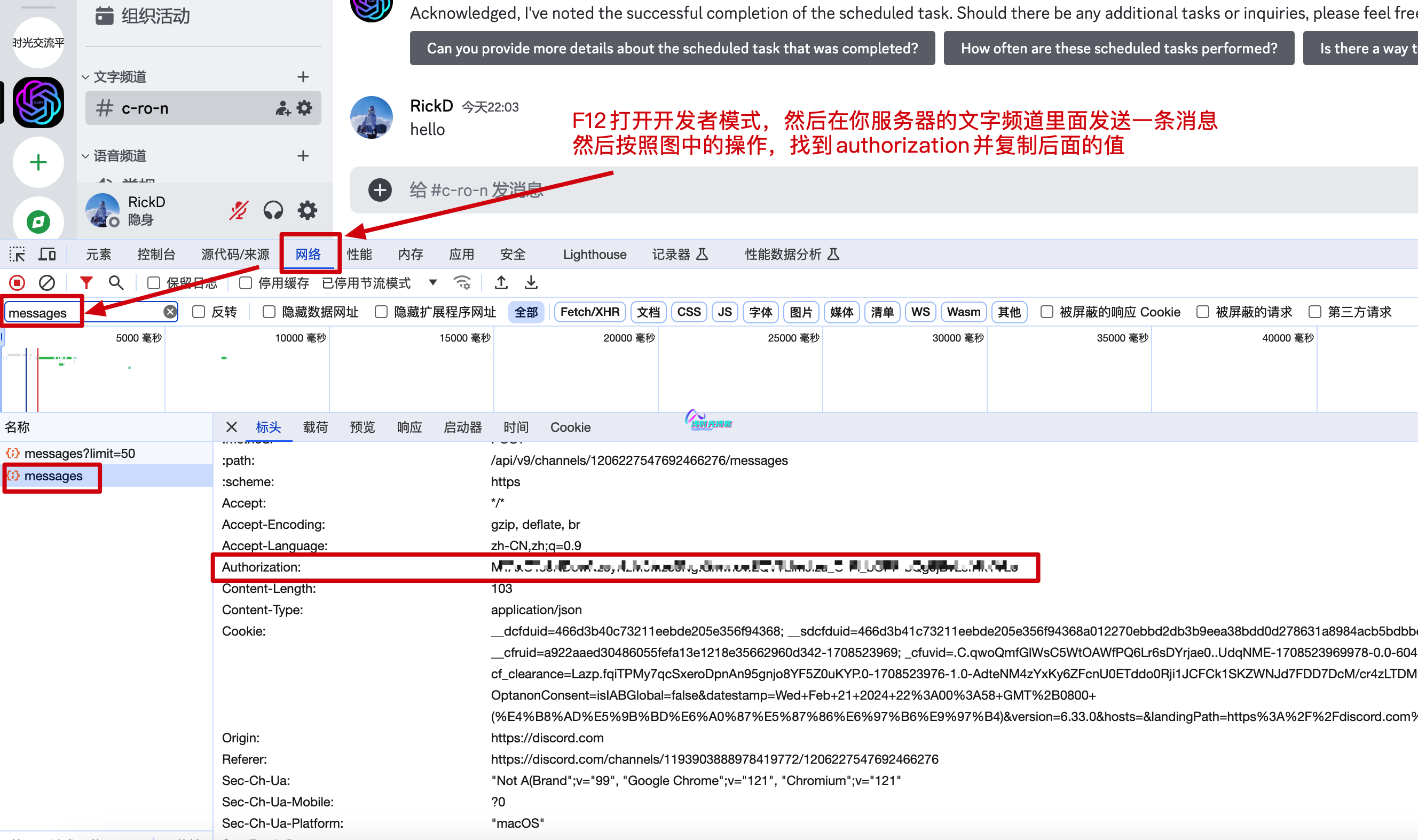Filter requests by 字体
This screenshot has width=1418, height=840.
[761, 312]
